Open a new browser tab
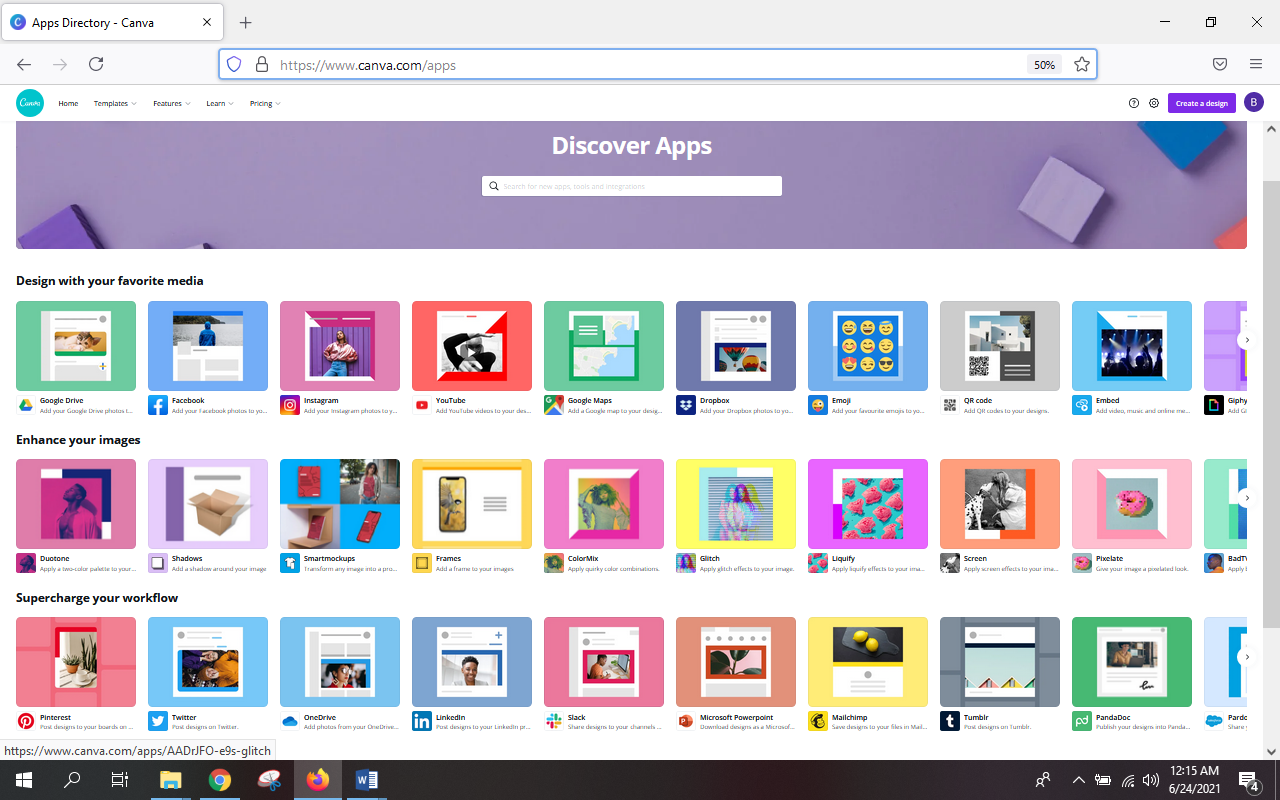 [x=246, y=22]
